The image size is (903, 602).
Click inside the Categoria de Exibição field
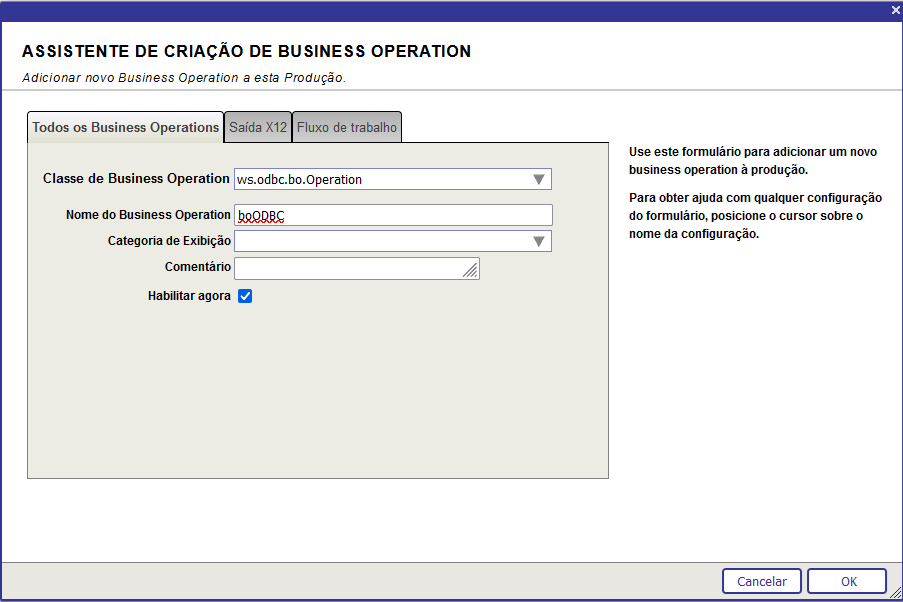[380, 241]
